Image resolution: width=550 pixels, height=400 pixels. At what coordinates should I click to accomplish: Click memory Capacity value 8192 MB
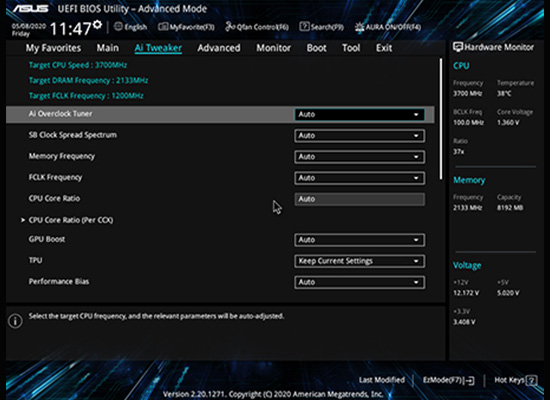(510, 208)
